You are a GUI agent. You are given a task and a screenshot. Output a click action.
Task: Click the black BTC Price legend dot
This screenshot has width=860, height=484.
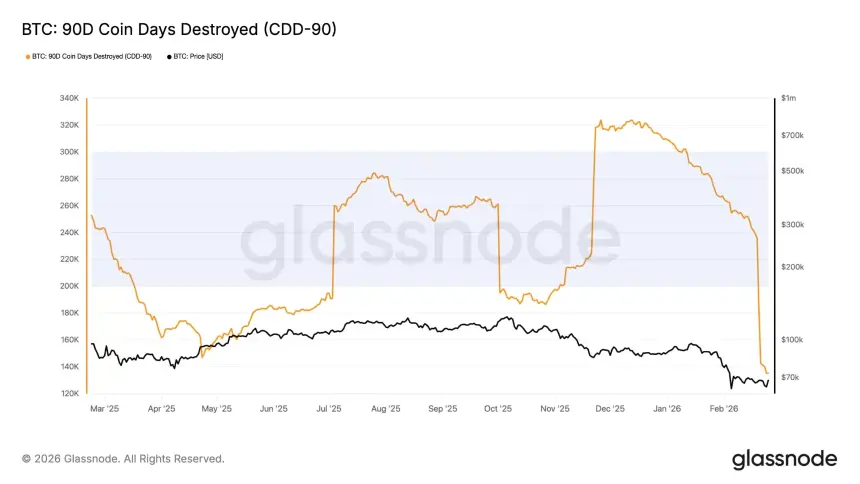[x=169, y=56]
